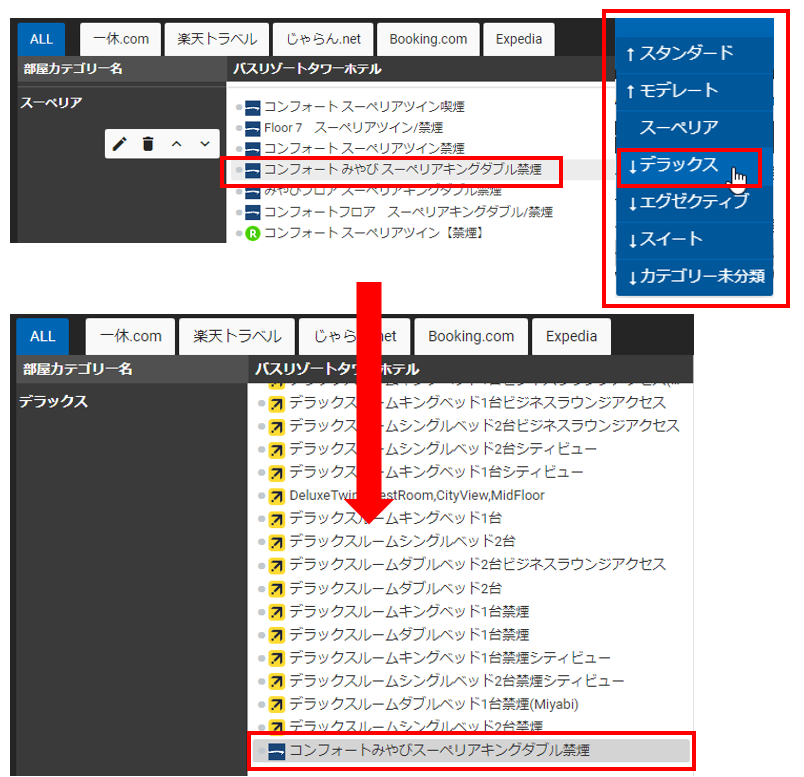Click the up chevron in the category toolbar
The width and height of the screenshot is (804, 777).
click(176, 144)
